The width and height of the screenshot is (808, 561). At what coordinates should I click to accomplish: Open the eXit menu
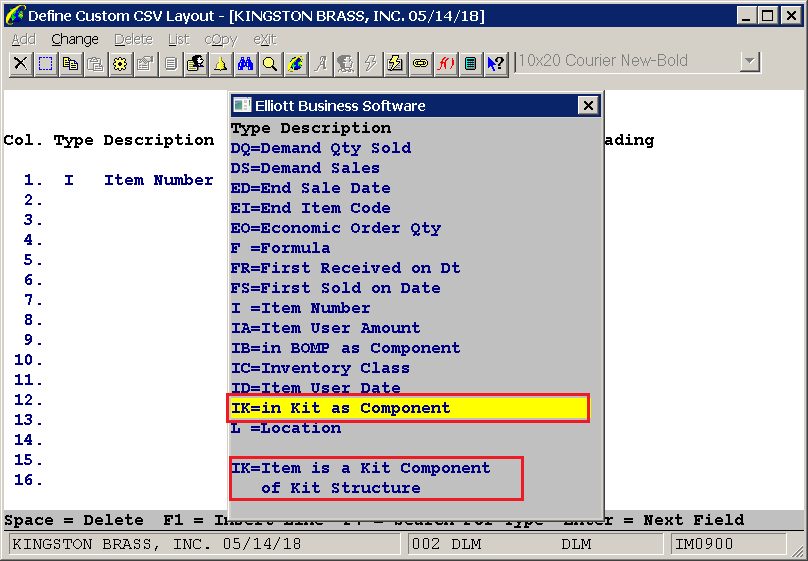(x=265, y=39)
